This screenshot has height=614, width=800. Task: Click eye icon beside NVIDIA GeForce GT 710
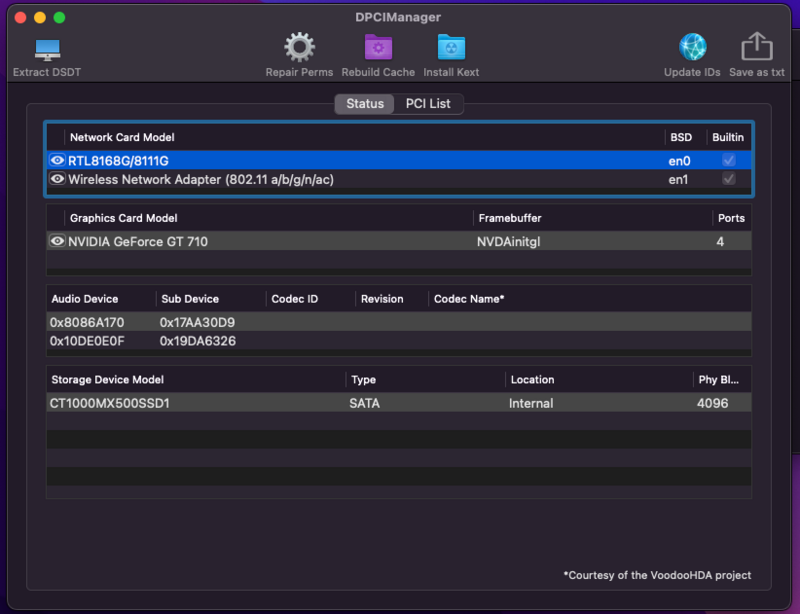coord(58,241)
